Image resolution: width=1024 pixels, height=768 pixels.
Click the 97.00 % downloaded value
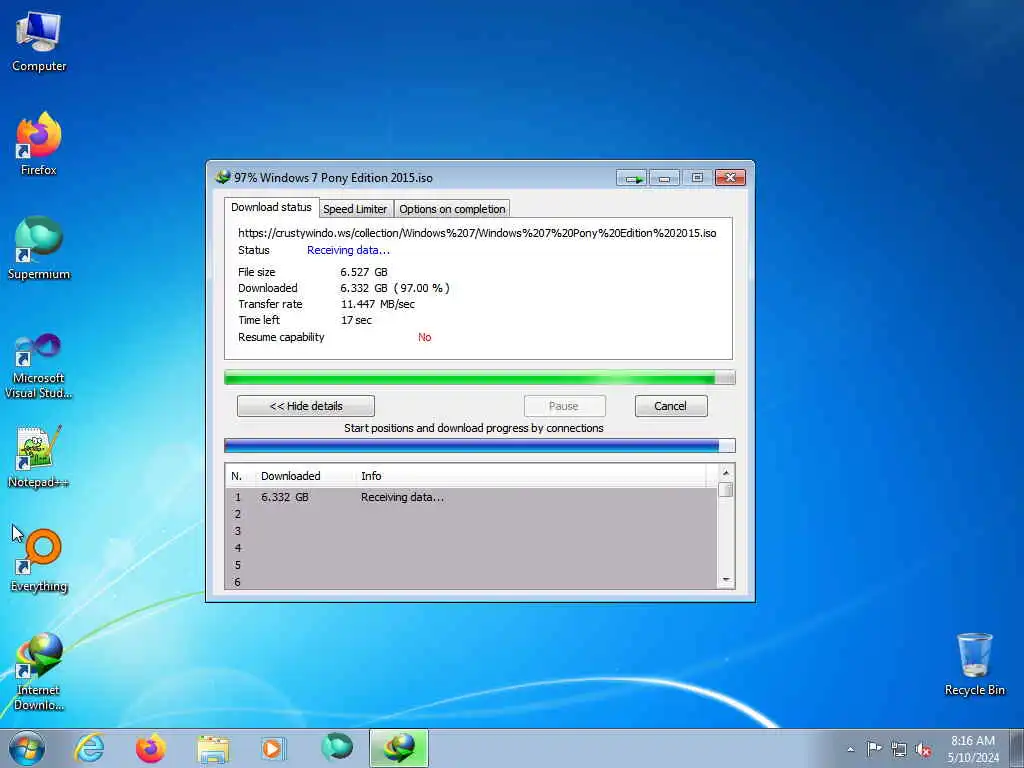tap(421, 288)
